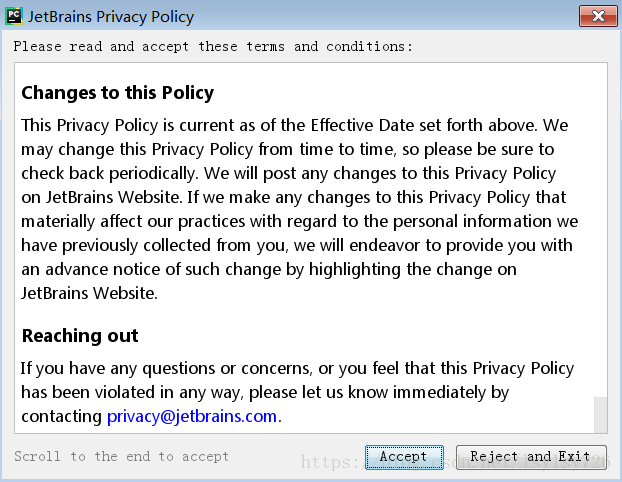Click the 'Changes to this Policy' heading
The width and height of the screenshot is (622, 482).
tap(118, 93)
